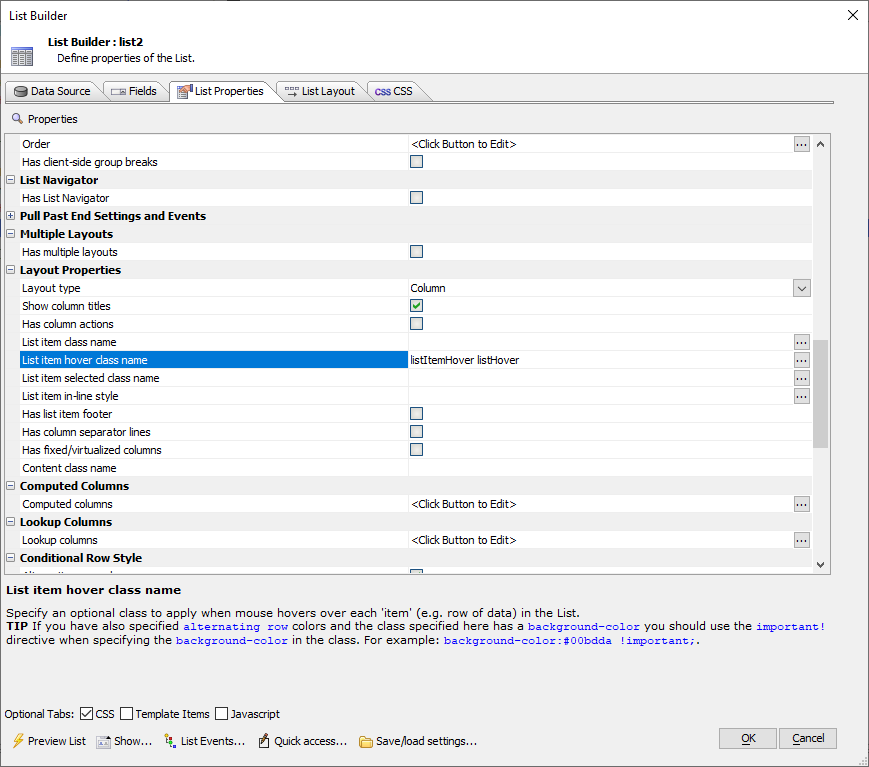The width and height of the screenshot is (869, 767).
Task: Click the listItemHover listHover value field
Action: click(x=601, y=360)
